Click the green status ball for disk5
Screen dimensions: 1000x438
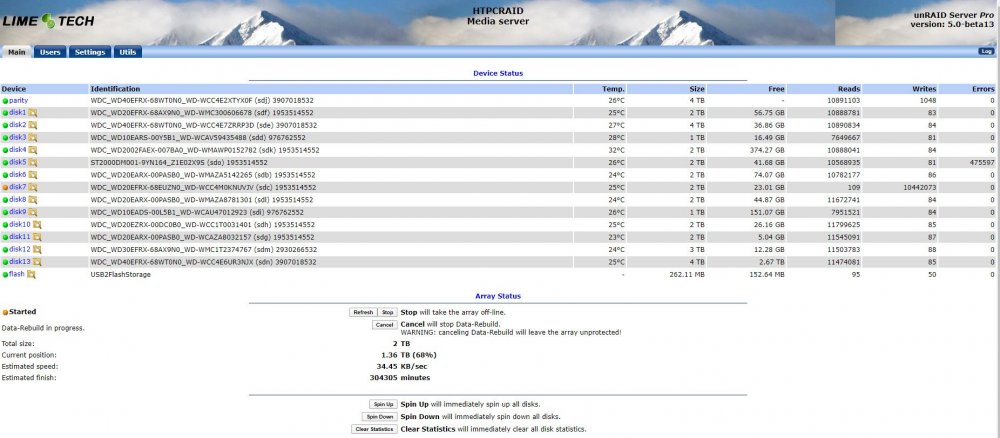point(5,163)
